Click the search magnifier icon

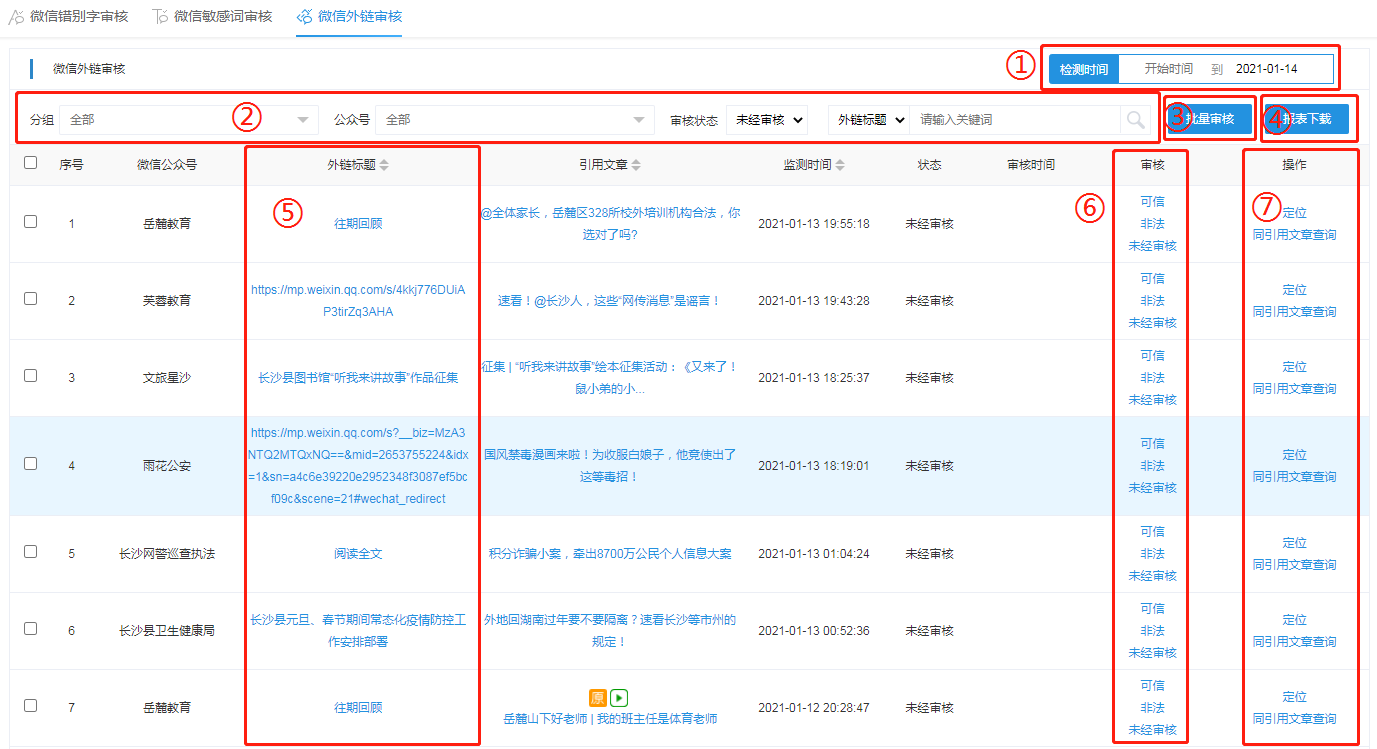(1135, 120)
